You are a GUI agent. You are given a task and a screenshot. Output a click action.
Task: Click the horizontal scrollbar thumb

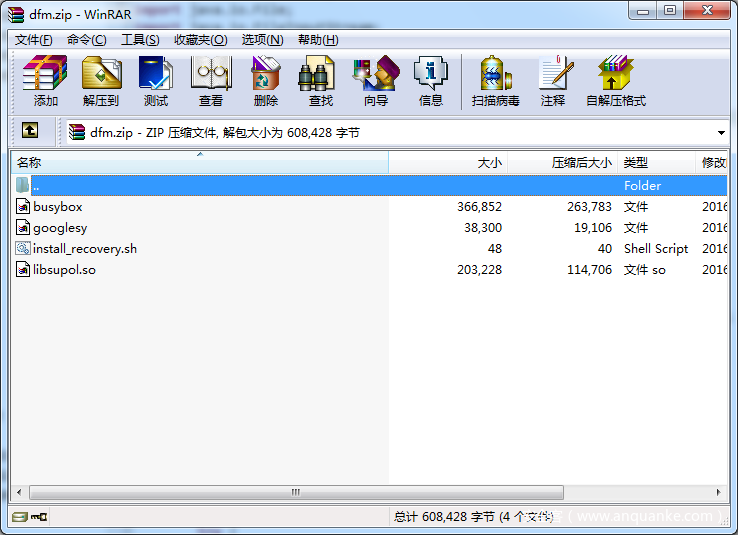tap(296, 493)
